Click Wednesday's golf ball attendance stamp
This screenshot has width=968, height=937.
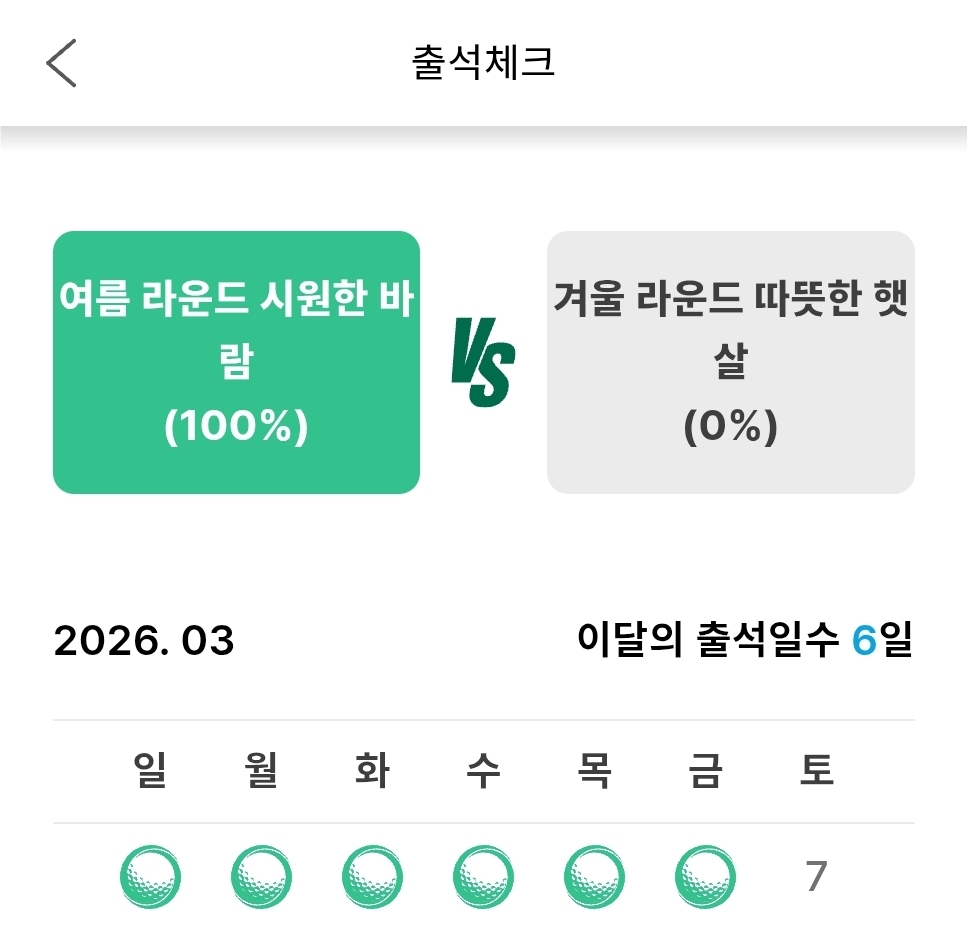click(484, 876)
